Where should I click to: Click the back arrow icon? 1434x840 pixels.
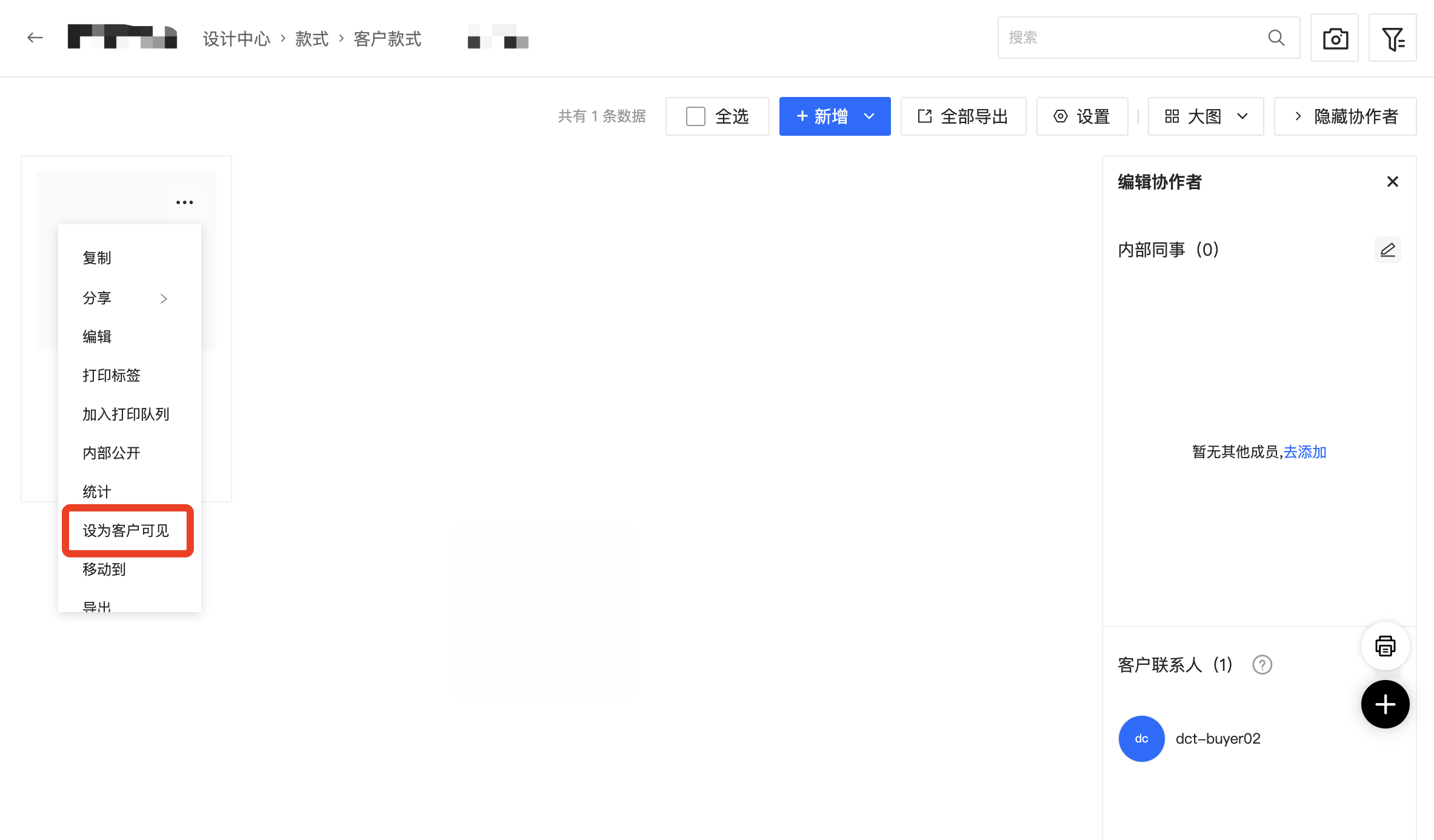(35, 38)
